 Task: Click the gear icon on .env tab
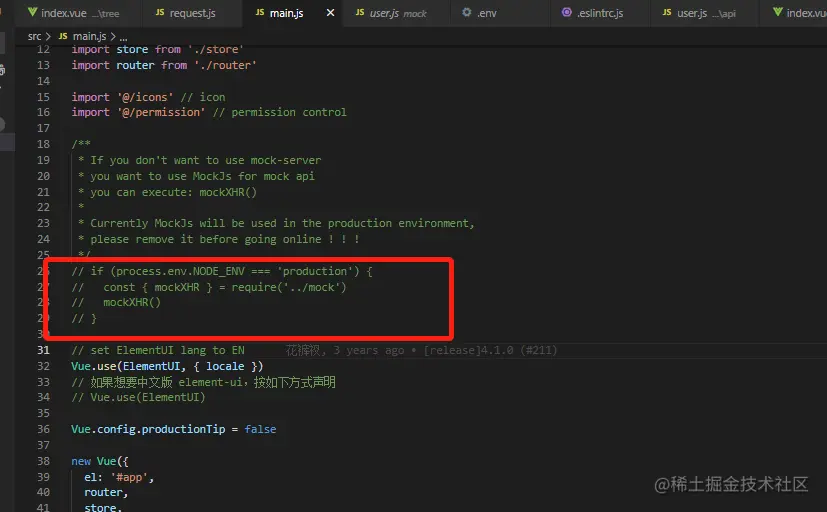coord(467,12)
